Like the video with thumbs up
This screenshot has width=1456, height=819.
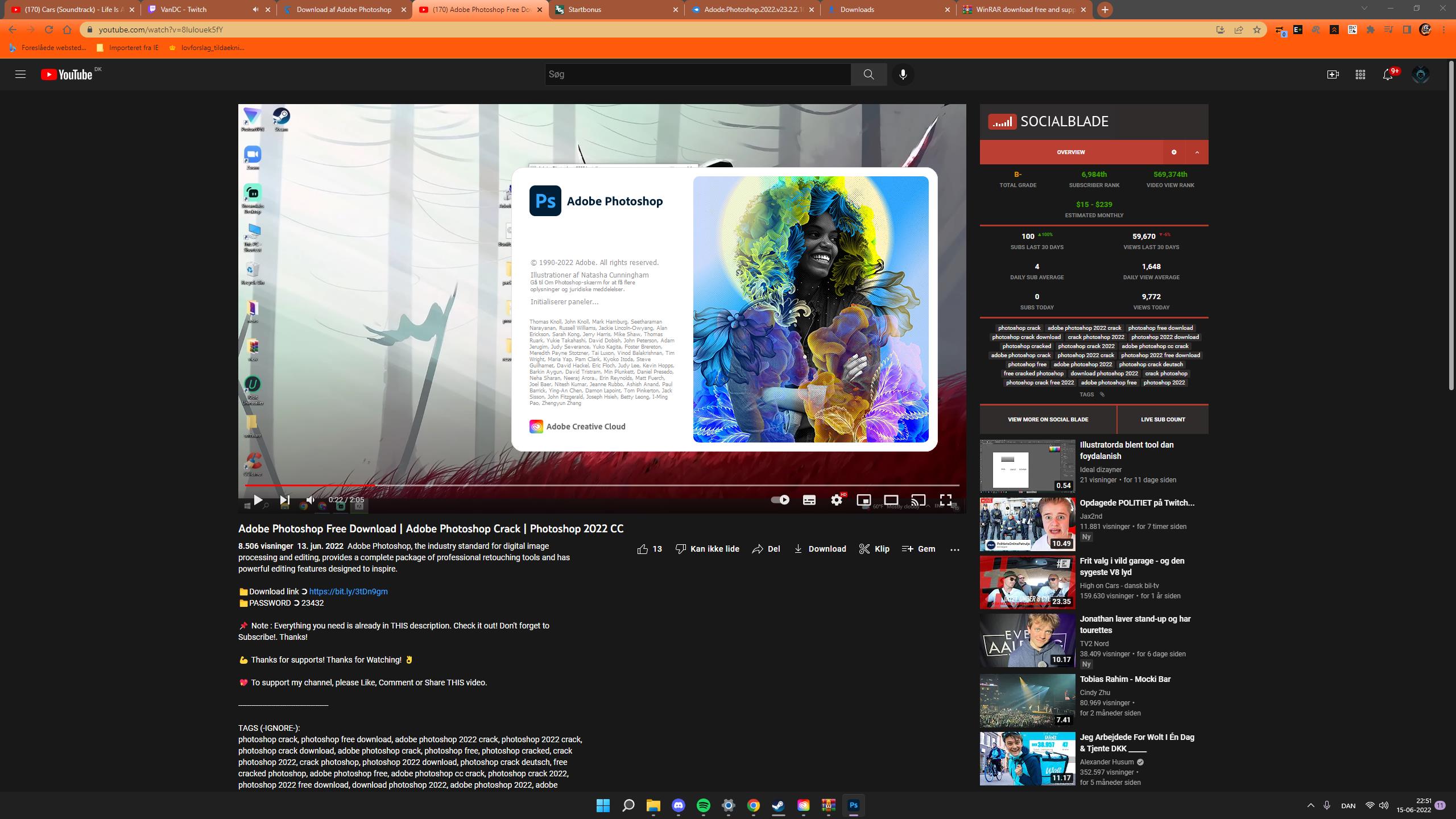(643, 549)
